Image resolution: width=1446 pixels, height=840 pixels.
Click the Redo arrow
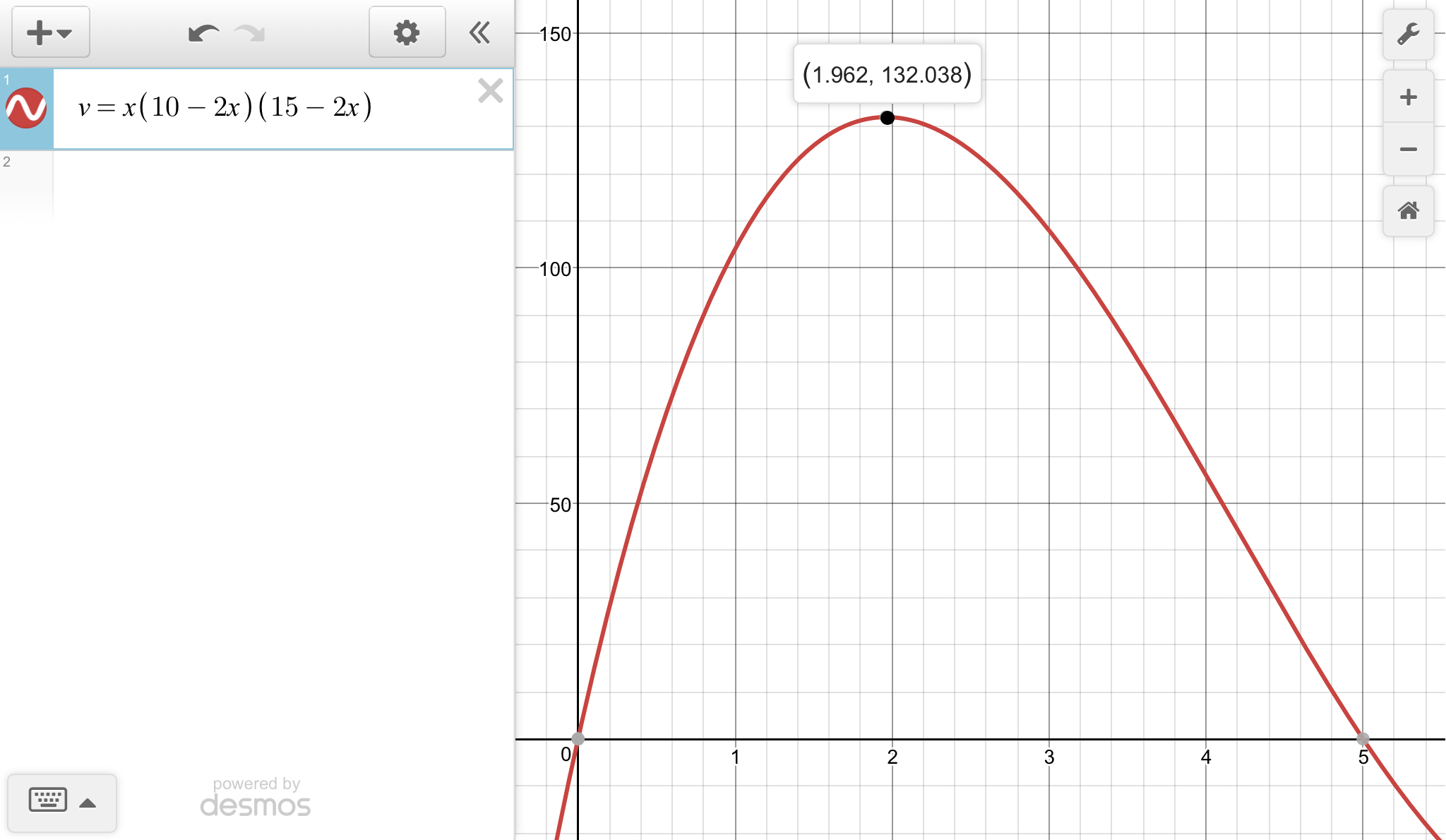point(250,33)
